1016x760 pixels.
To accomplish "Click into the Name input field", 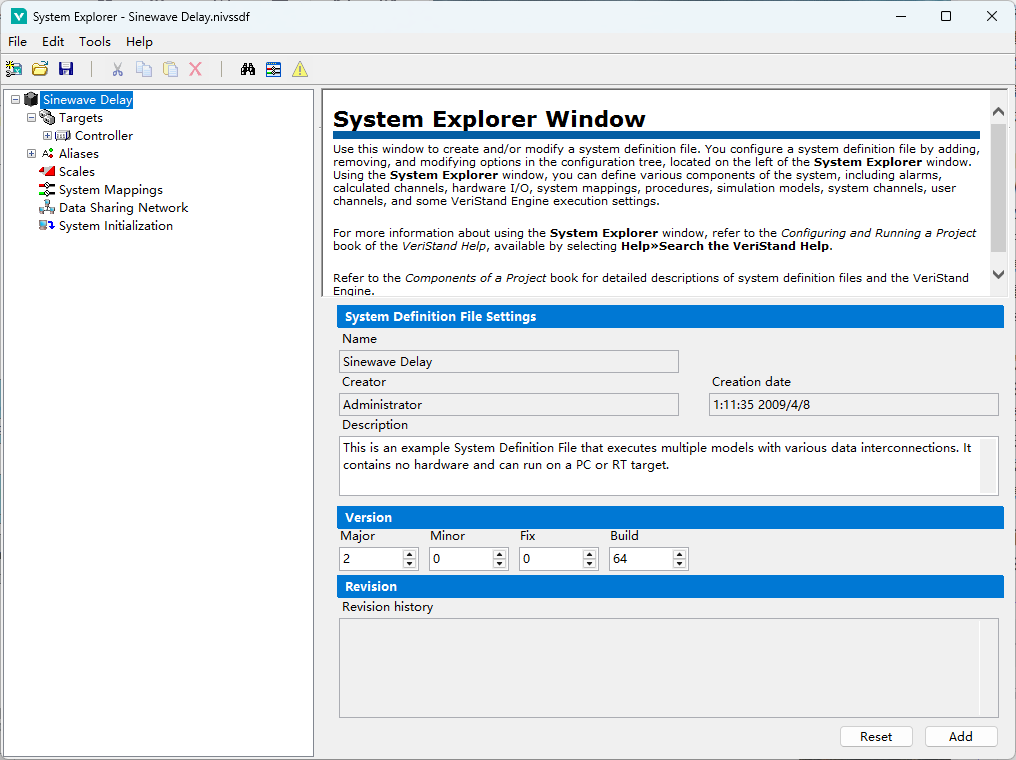I will tap(509, 362).
